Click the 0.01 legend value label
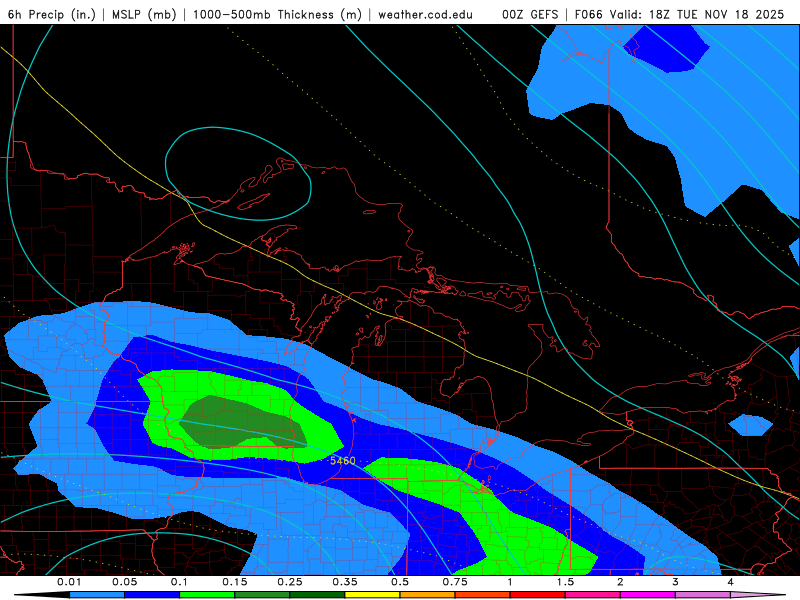Screen dimensions: 800x600 click(x=69, y=582)
